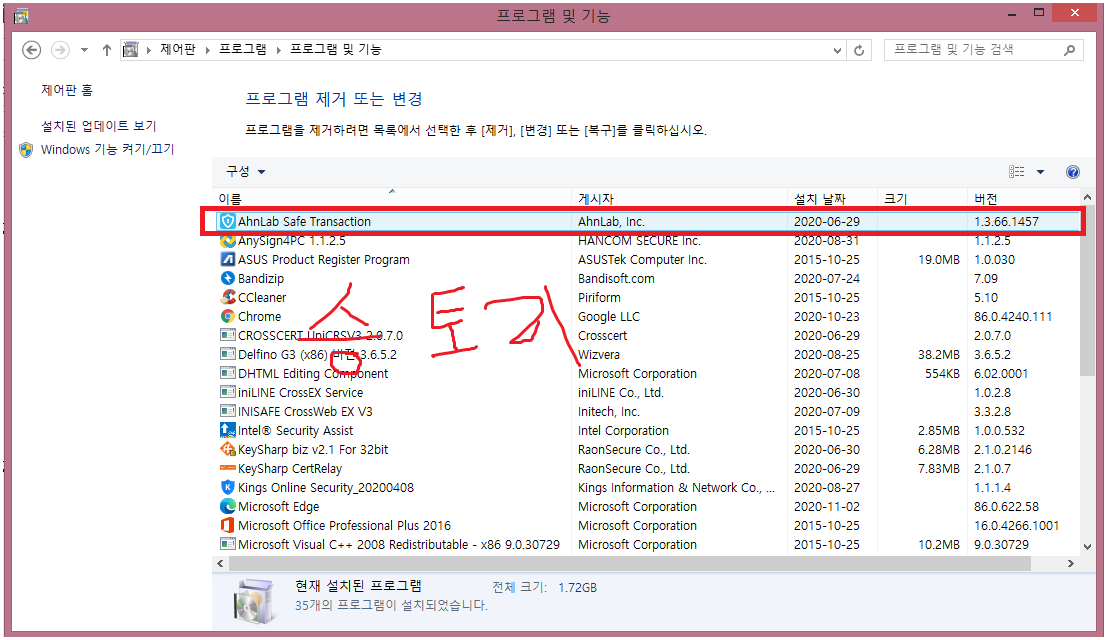Click the AnySign4PC program icon
1106x640 pixels.
tap(227, 241)
